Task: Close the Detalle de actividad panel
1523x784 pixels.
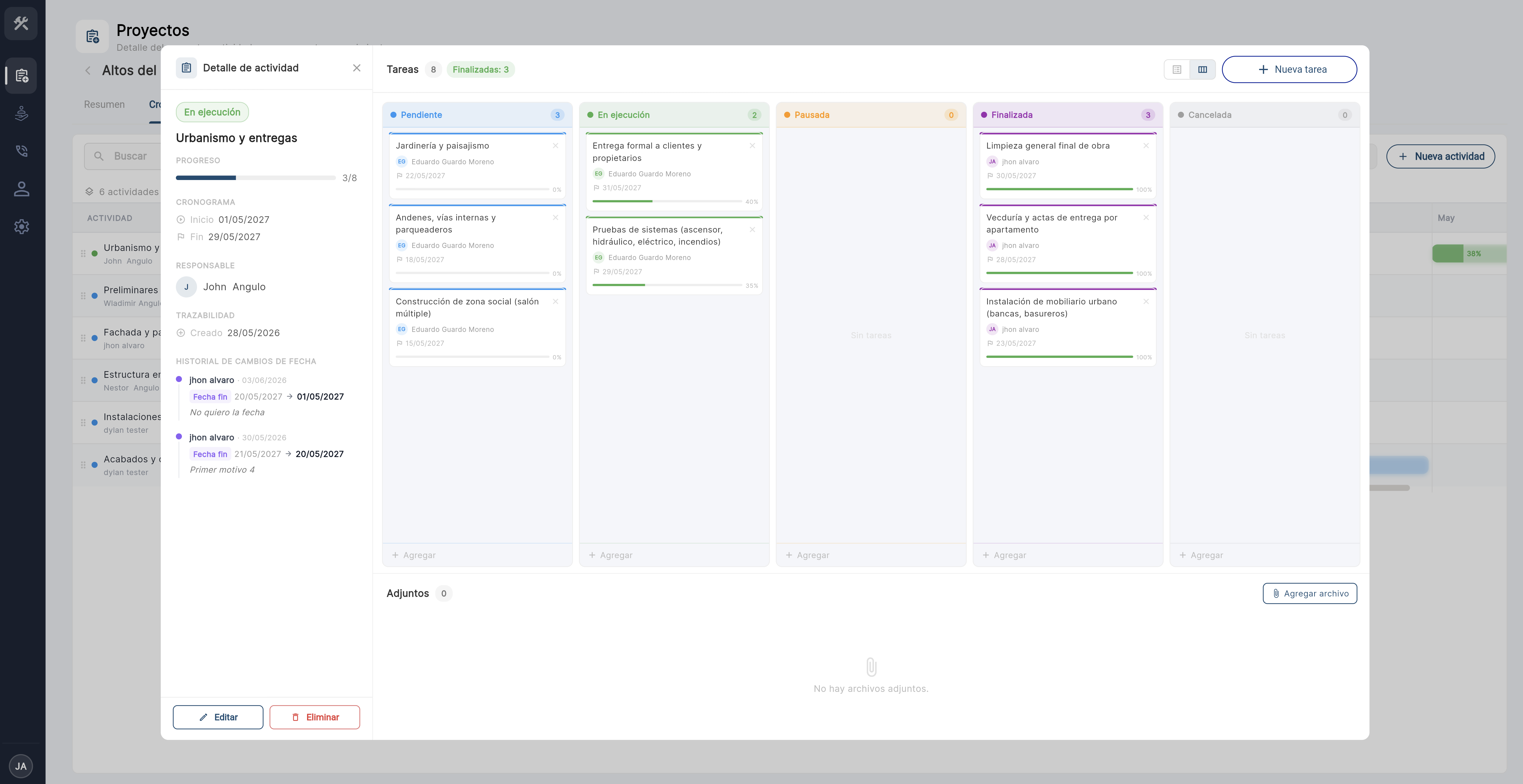Action: coord(357,68)
